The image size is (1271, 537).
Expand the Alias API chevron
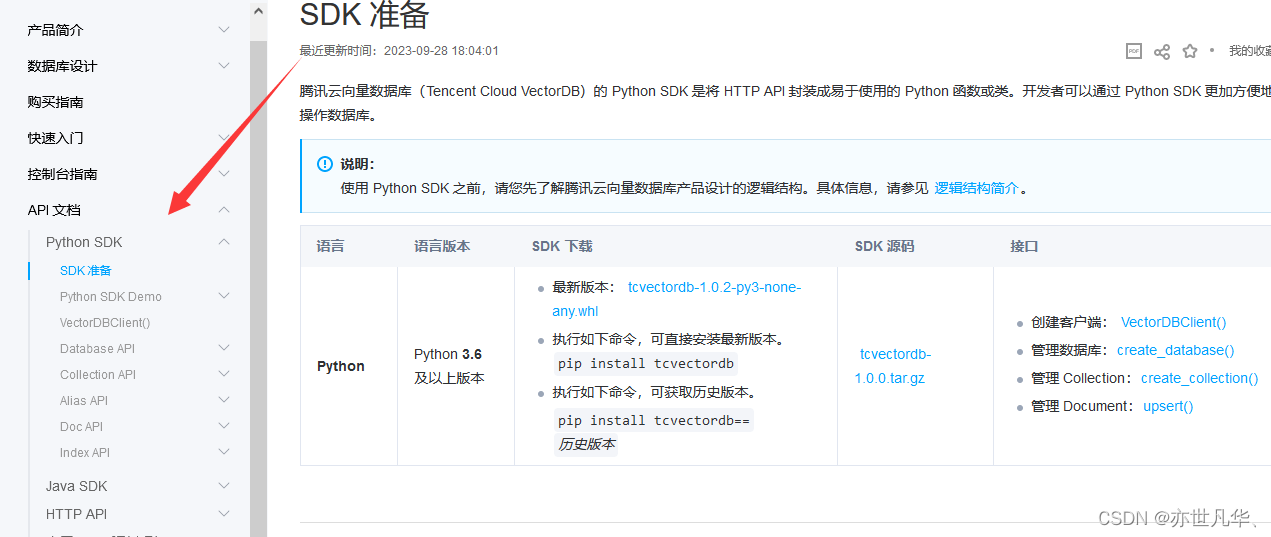click(224, 400)
